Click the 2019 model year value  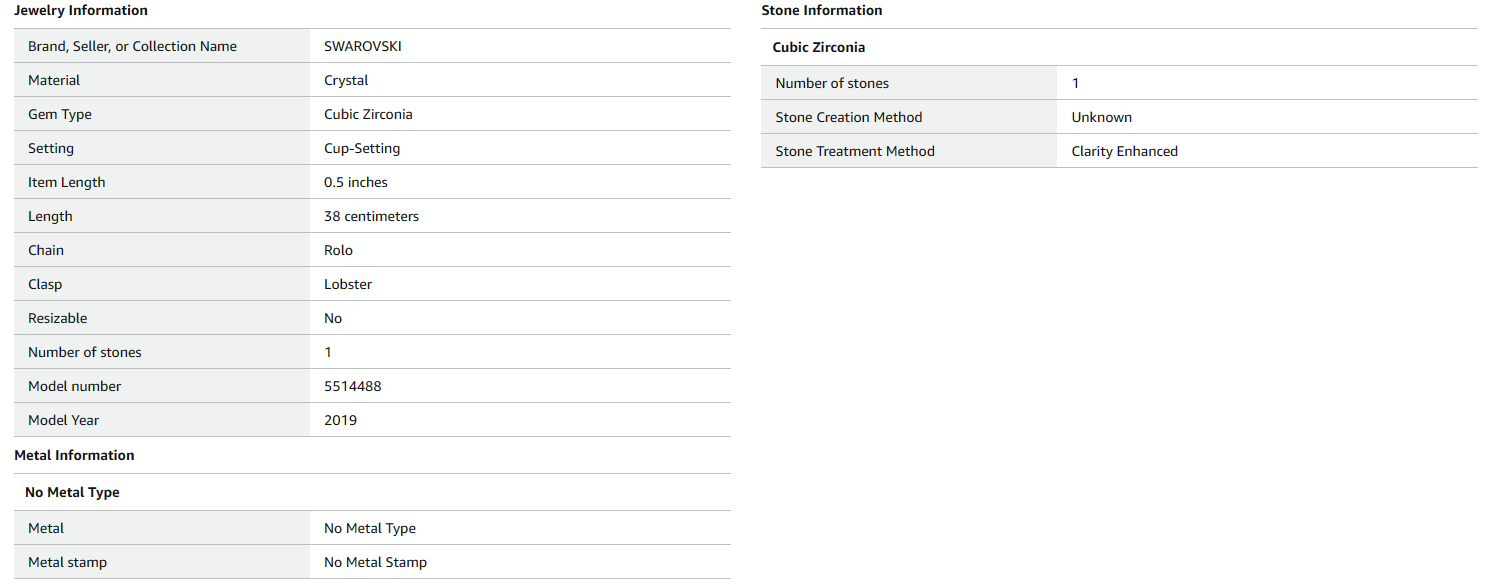(x=340, y=420)
